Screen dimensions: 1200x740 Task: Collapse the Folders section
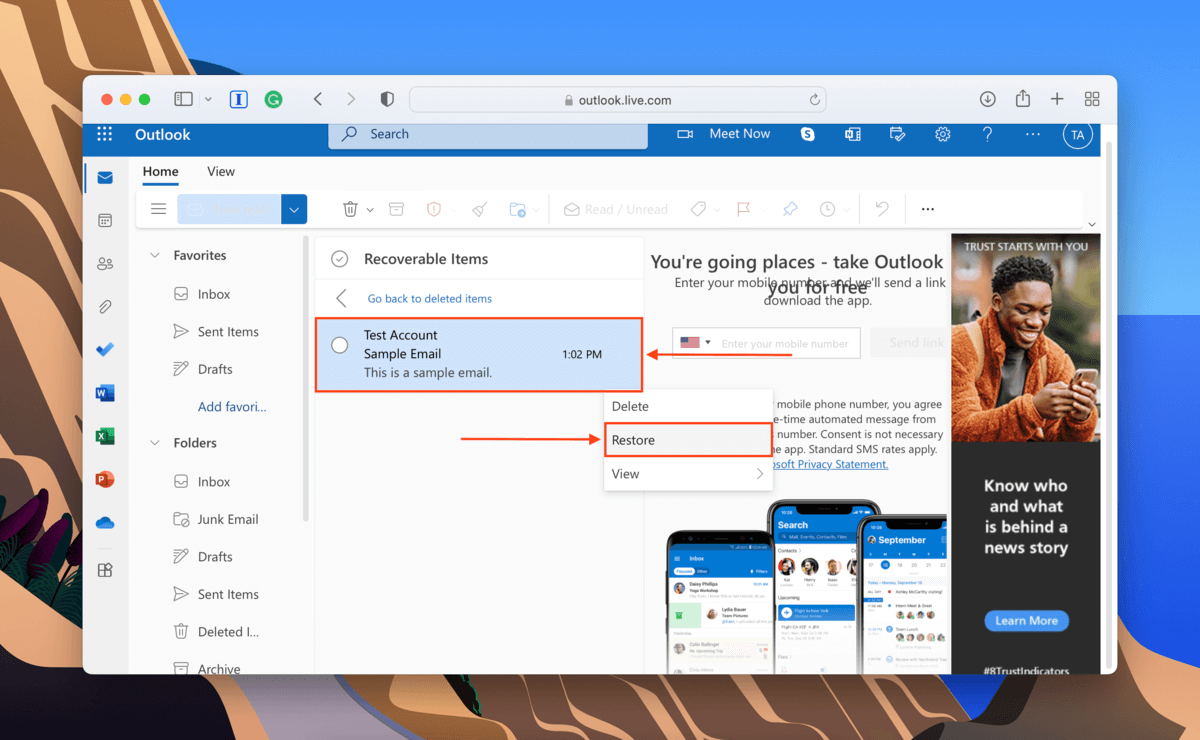[x=155, y=443]
